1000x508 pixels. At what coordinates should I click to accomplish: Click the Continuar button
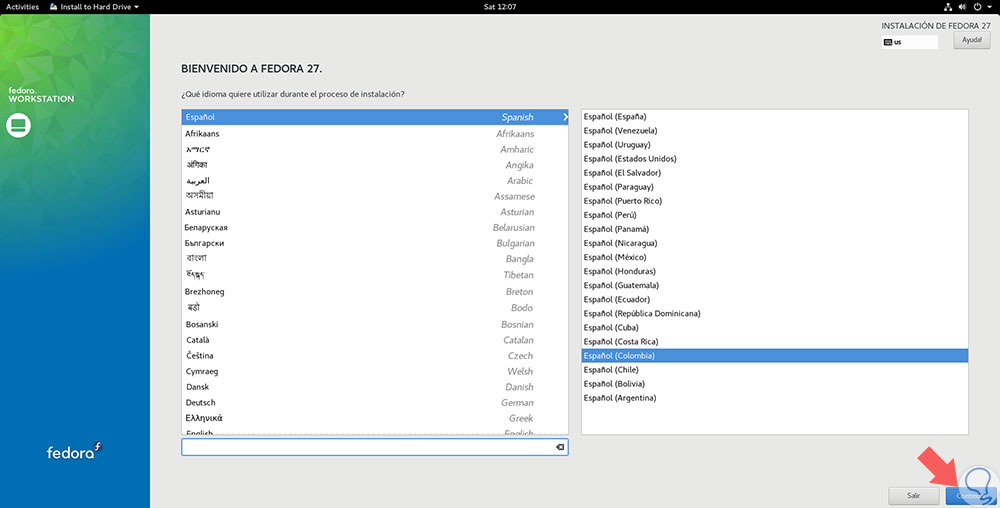(970, 495)
